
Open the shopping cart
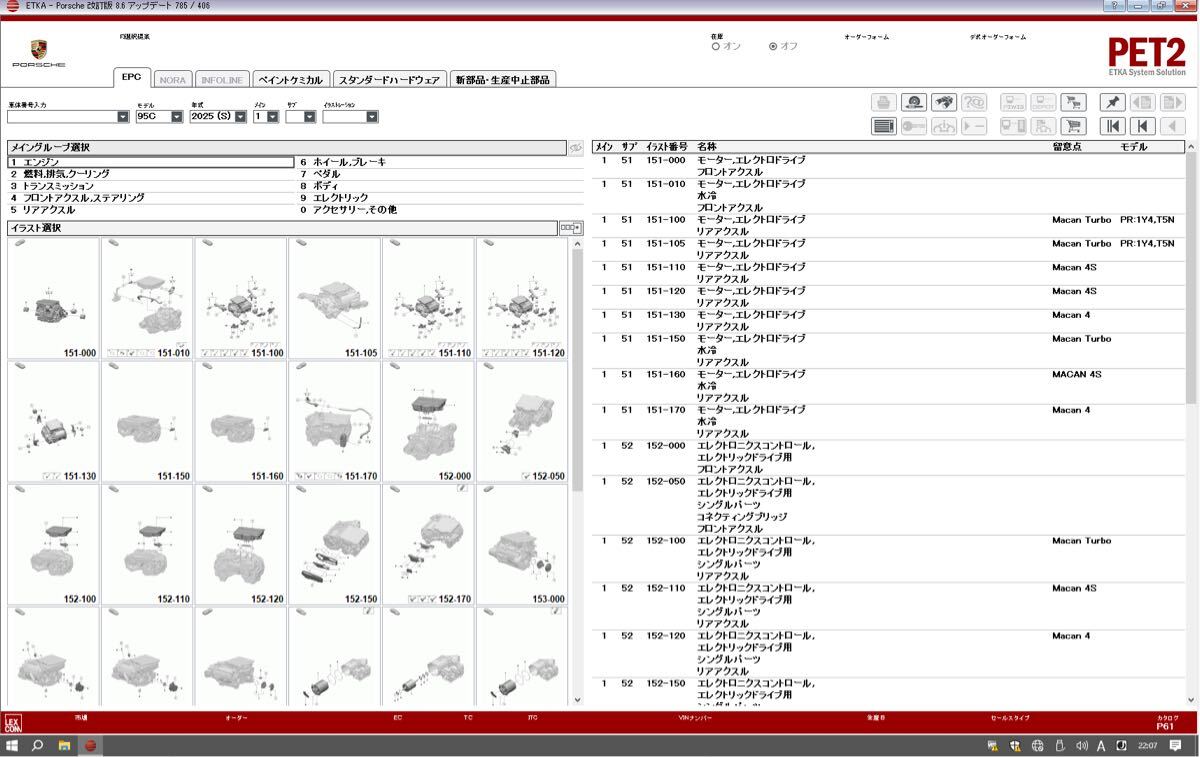[1074, 125]
